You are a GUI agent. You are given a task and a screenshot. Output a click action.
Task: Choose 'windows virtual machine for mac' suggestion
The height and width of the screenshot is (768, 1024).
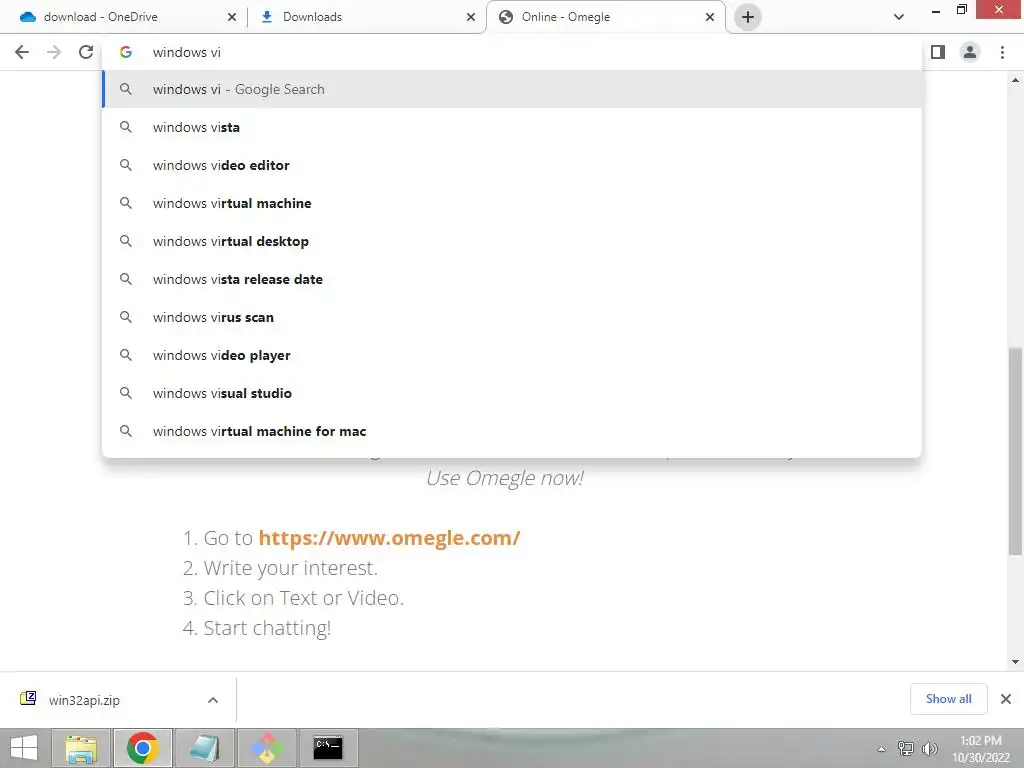click(512, 431)
